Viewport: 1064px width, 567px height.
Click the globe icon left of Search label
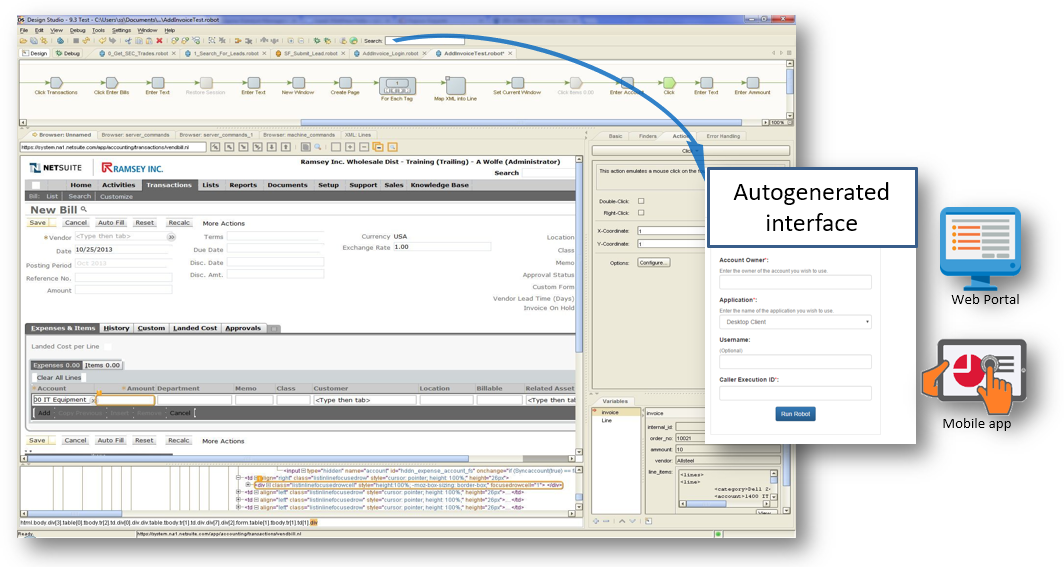354,41
